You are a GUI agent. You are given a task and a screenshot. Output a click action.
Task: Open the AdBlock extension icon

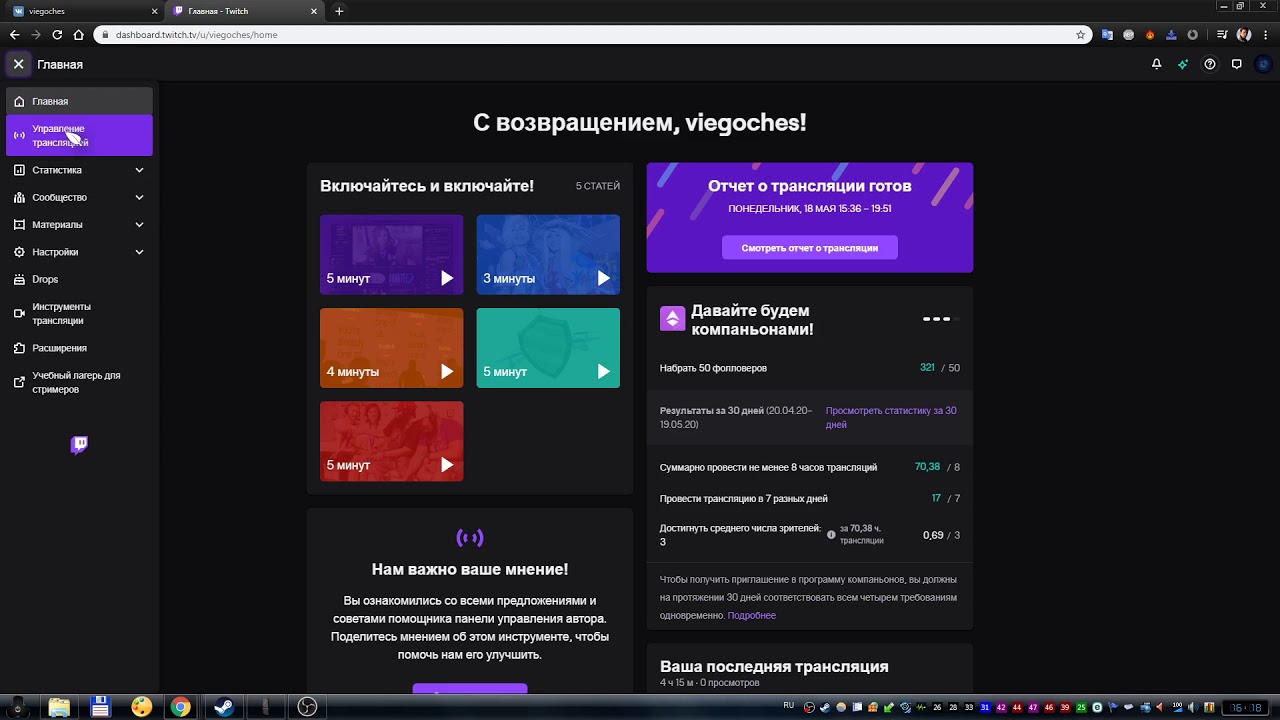pyautogui.click(x=1128, y=35)
